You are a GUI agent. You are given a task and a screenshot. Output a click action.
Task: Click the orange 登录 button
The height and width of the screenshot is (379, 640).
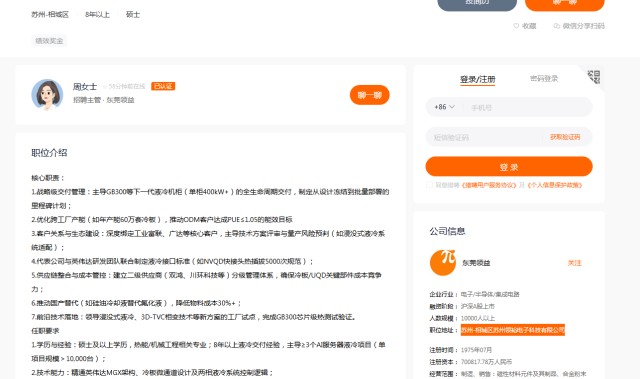[x=509, y=166]
